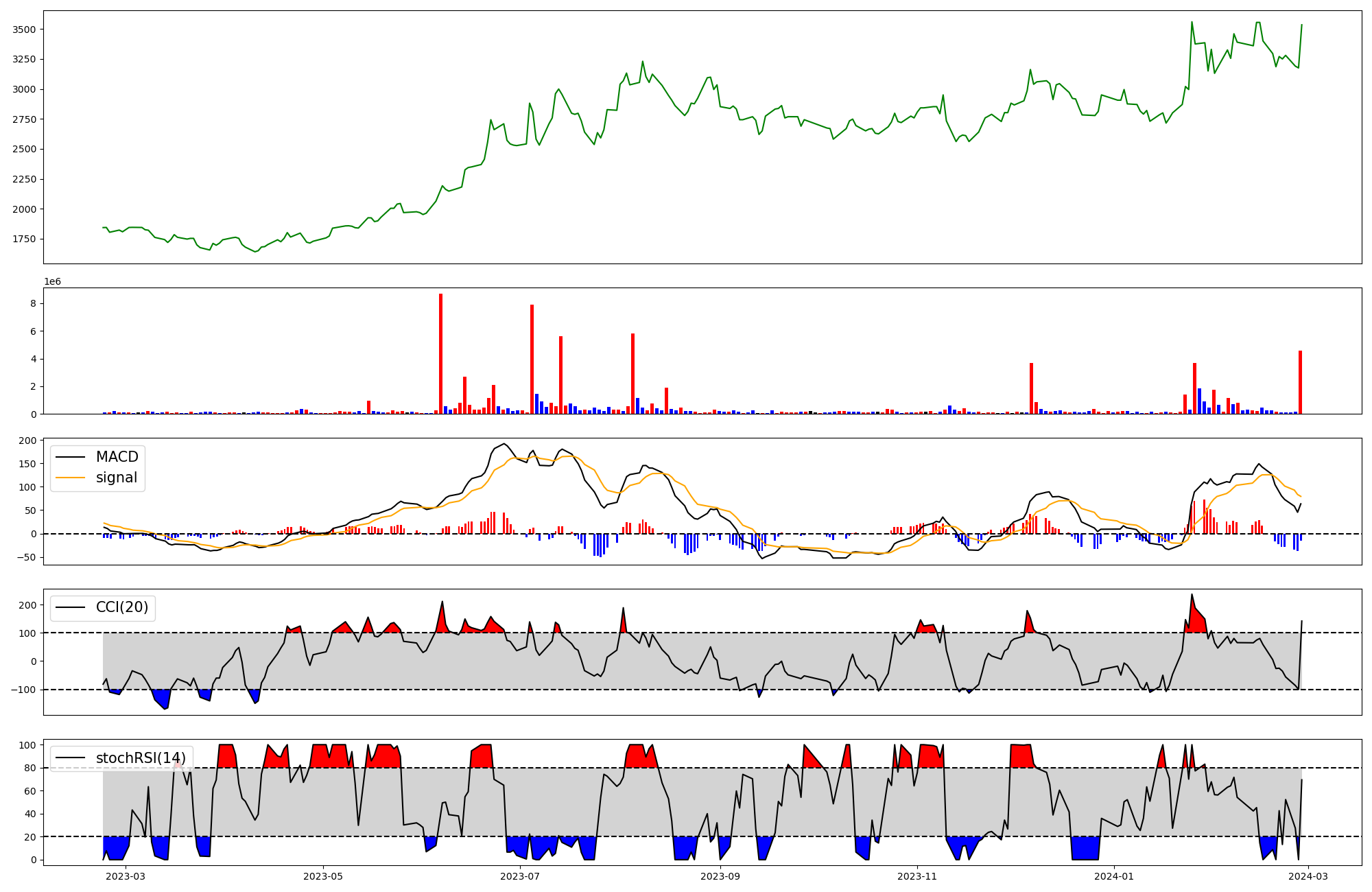Click the signal legend text
Image resolution: width=1372 pixels, height=892 pixels.
(117, 478)
